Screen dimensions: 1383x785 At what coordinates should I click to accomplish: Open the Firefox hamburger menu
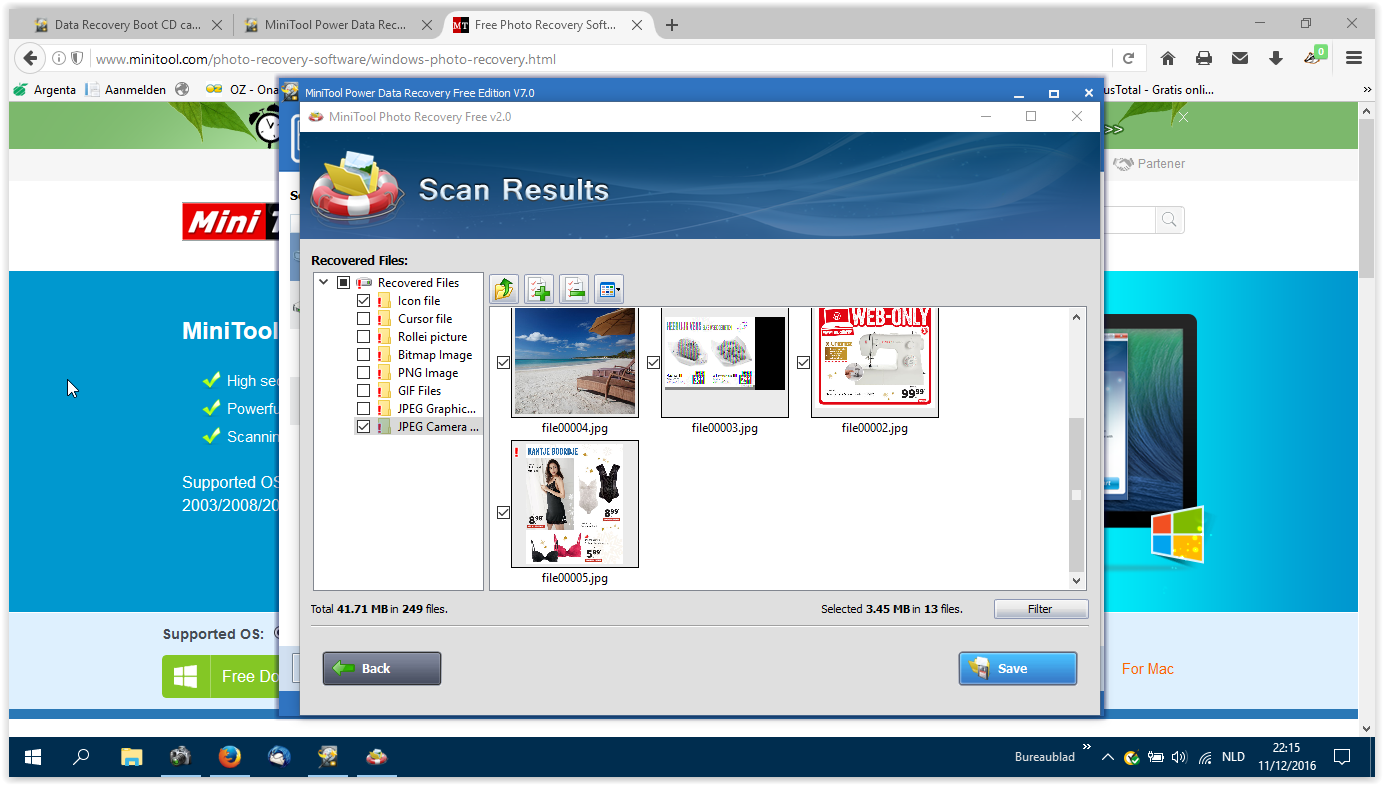(x=1354, y=58)
